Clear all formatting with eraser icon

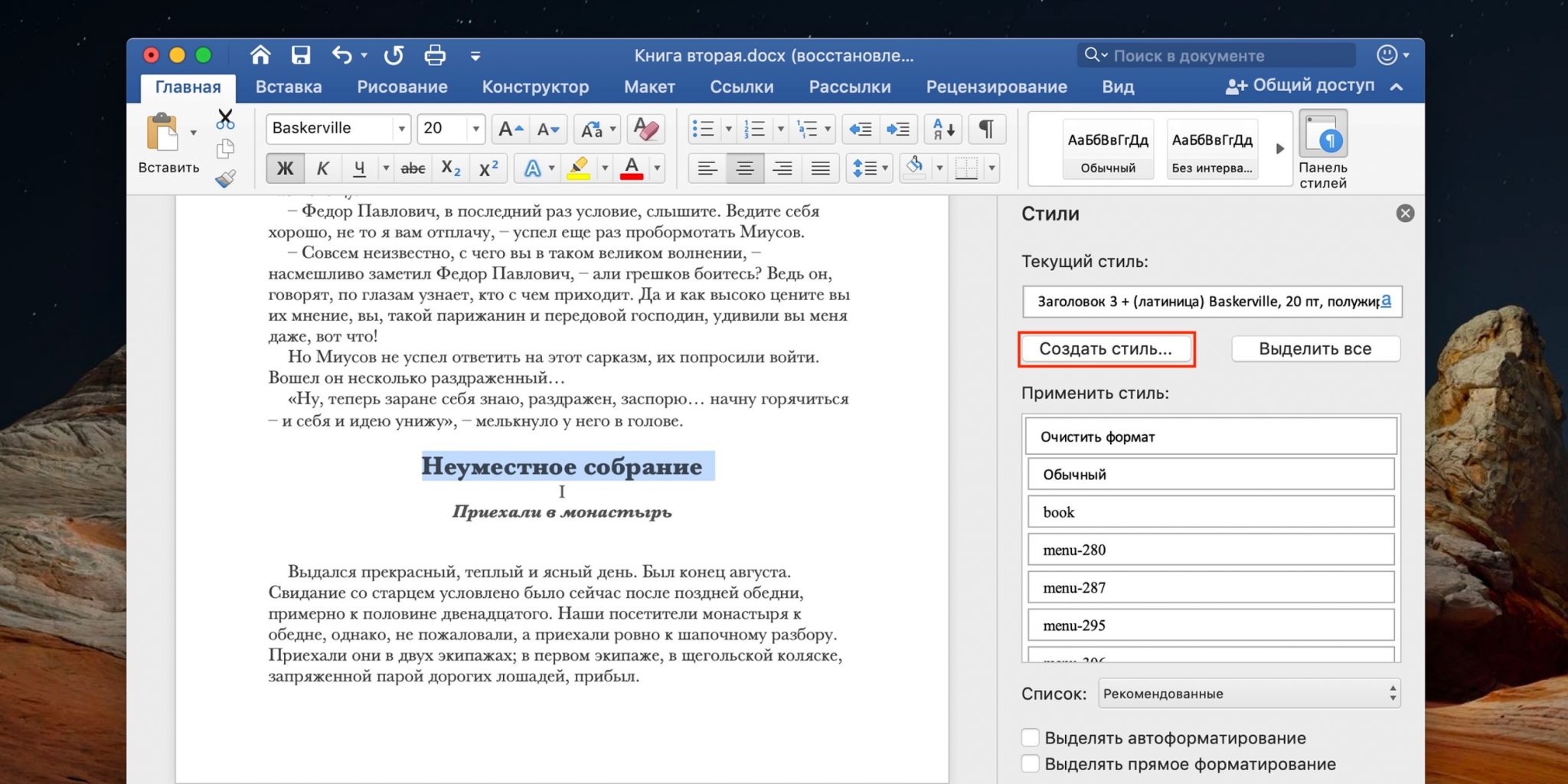click(646, 129)
